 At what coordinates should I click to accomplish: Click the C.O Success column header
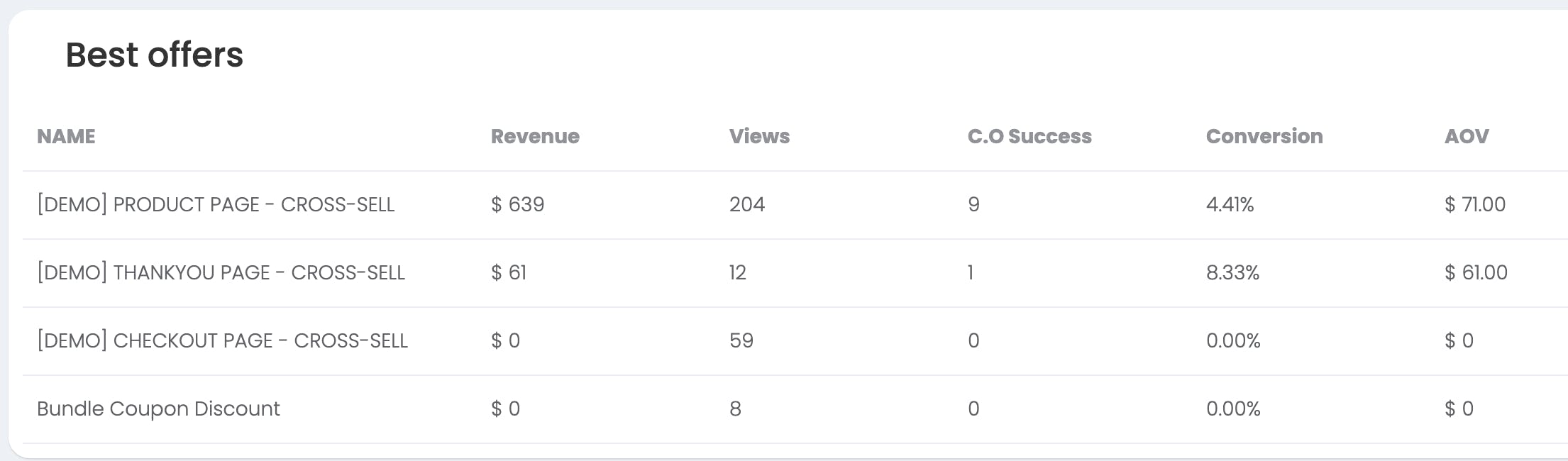[x=1029, y=136]
